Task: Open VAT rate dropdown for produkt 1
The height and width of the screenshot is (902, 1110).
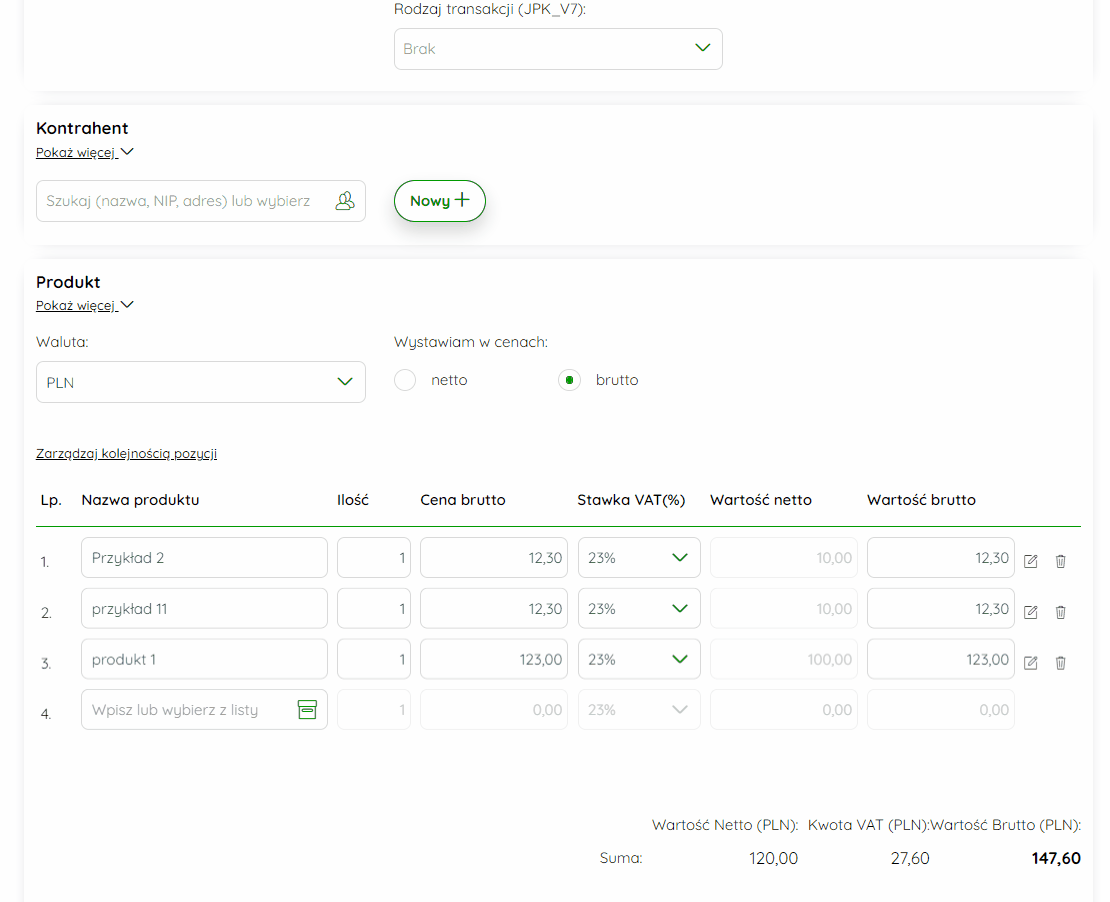Action: 639,659
